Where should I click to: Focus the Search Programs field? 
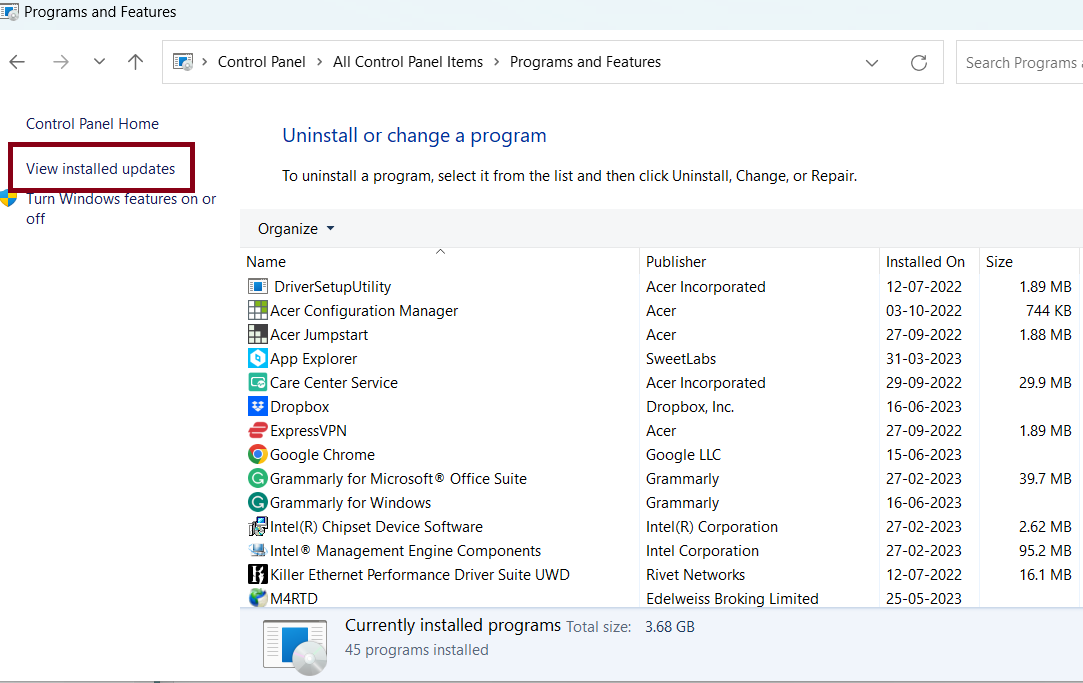pos(1019,63)
